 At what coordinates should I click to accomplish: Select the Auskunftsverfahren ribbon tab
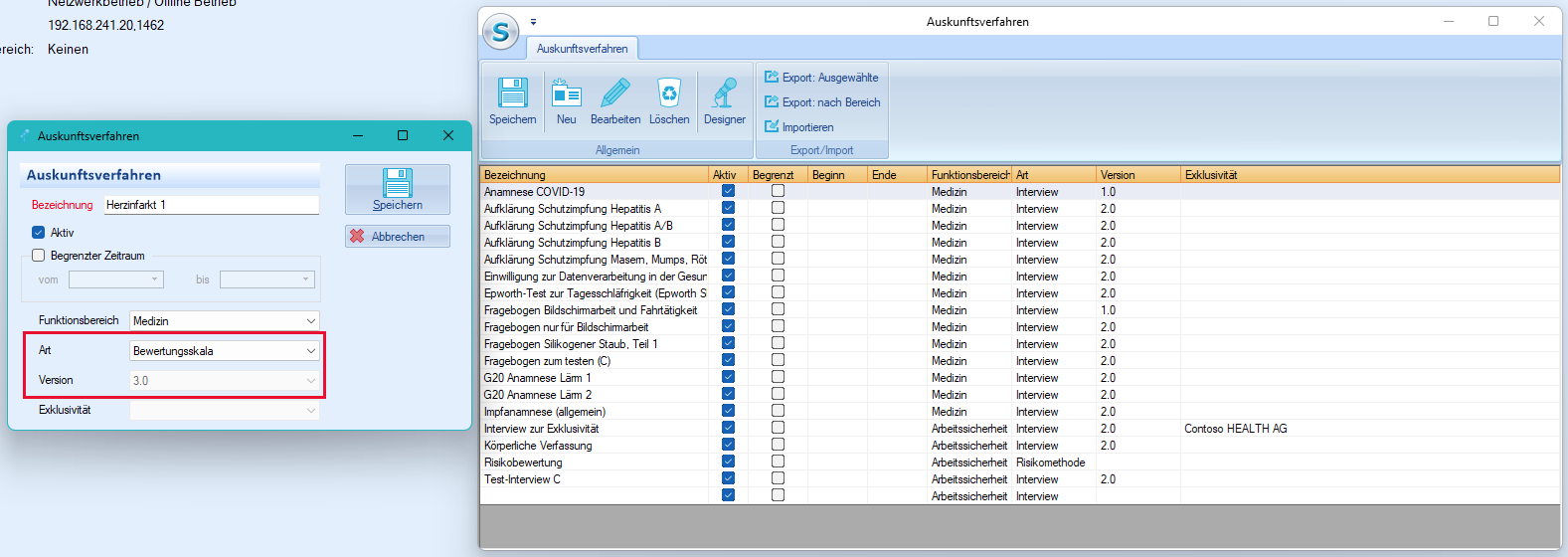(x=583, y=49)
